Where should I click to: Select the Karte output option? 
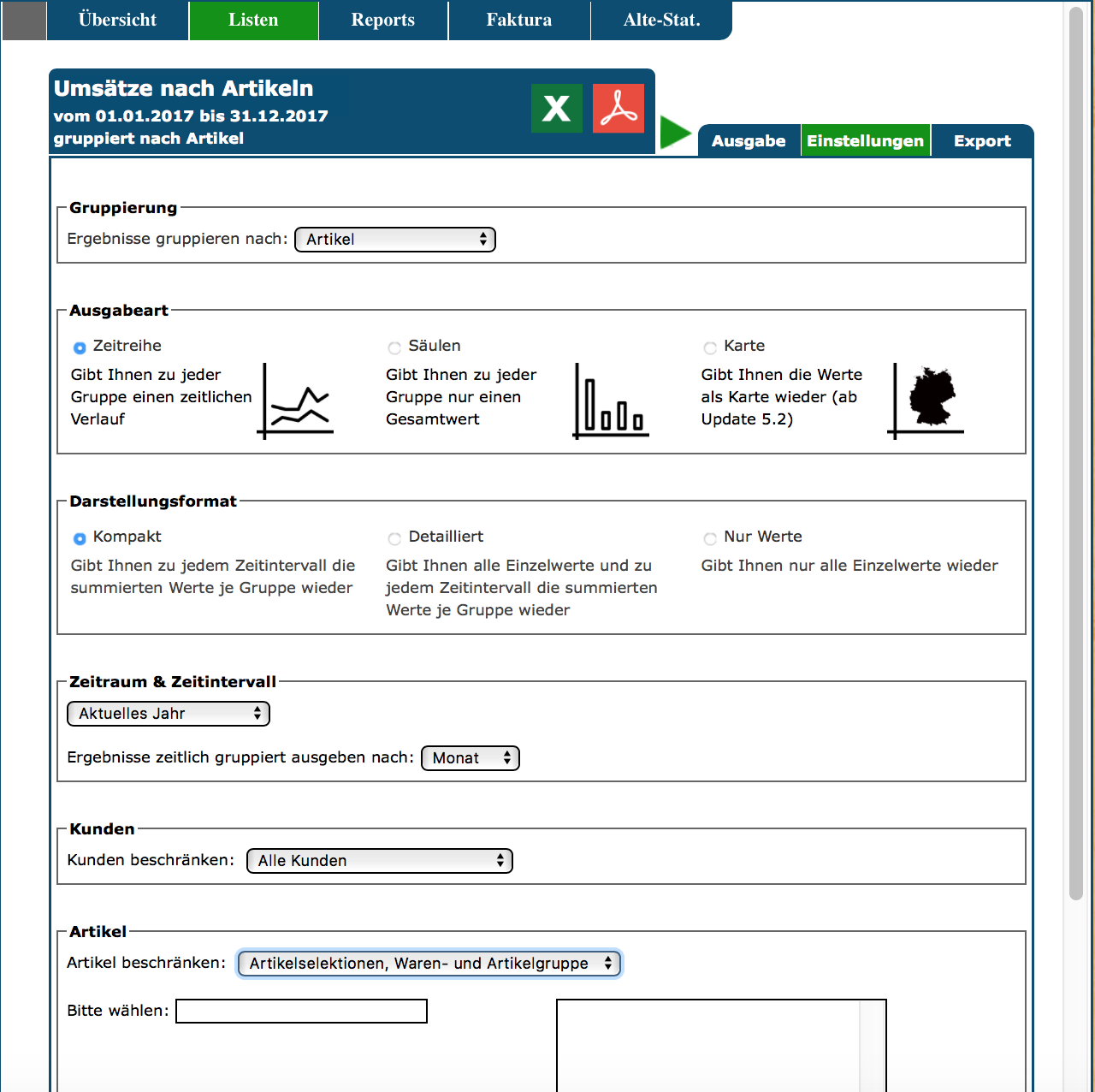click(710, 347)
